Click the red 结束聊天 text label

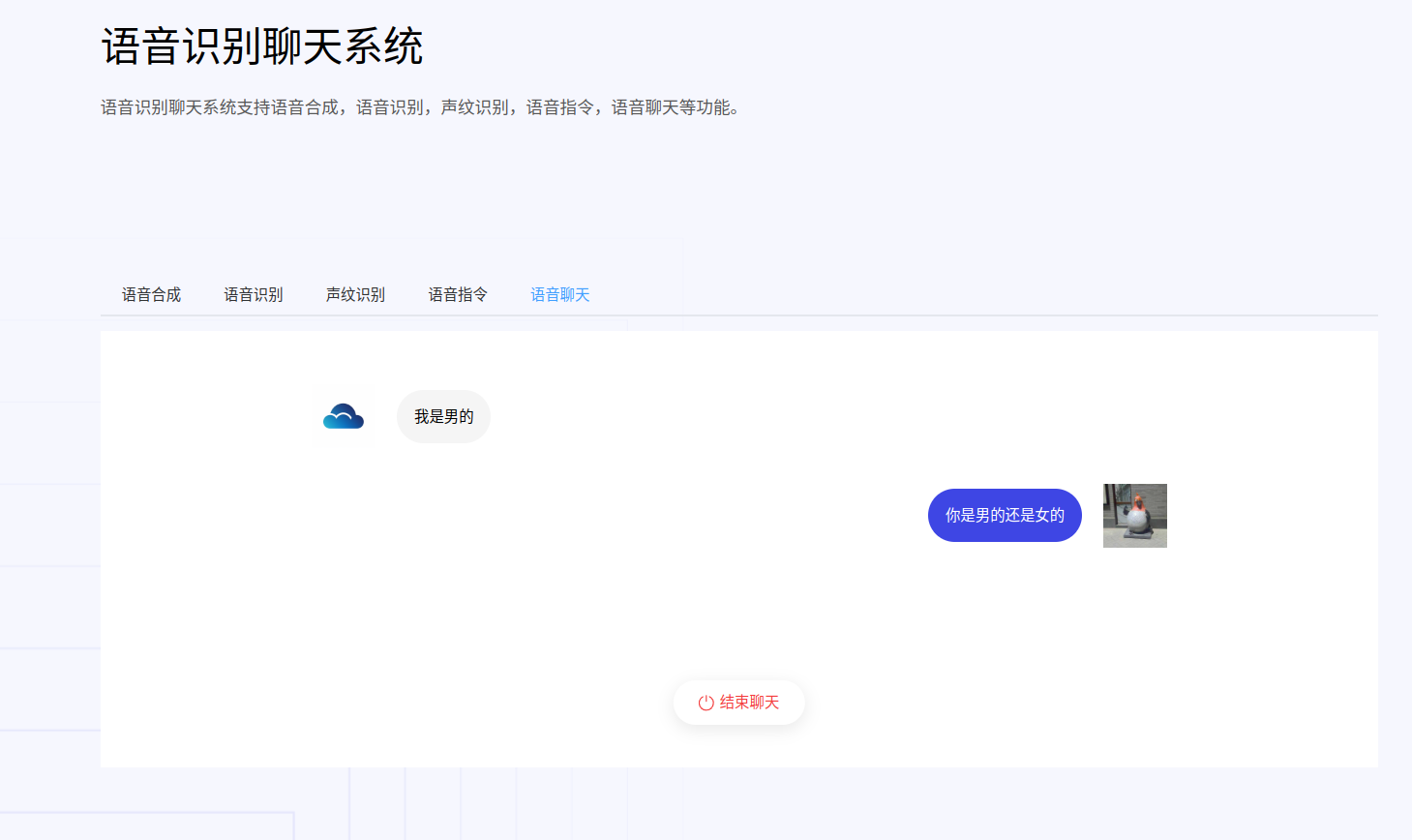click(x=749, y=703)
